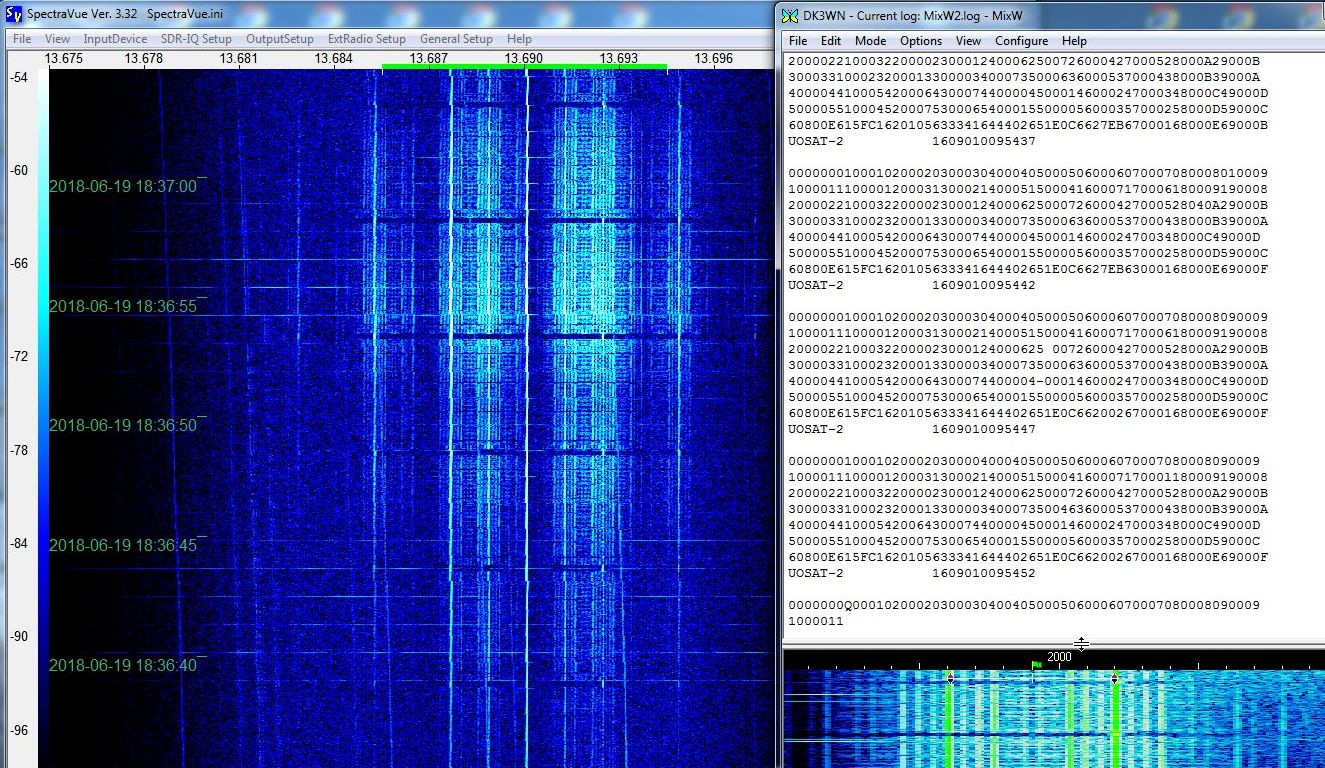Open SpectraVue File menu
The height and width of the screenshot is (768, 1325).
(21, 39)
